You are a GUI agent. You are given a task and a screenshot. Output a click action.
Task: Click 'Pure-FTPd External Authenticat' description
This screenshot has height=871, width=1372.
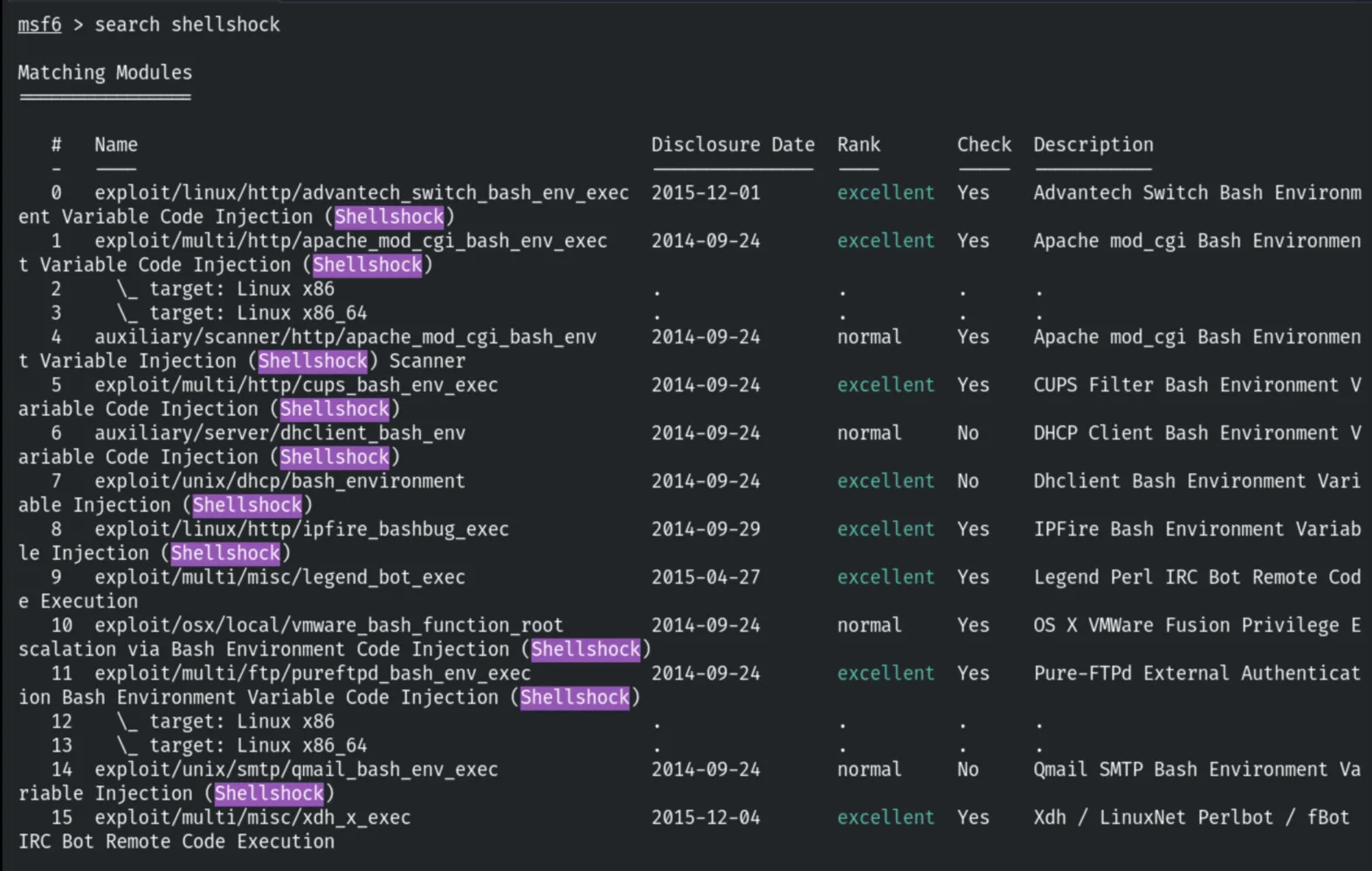(1197, 674)
